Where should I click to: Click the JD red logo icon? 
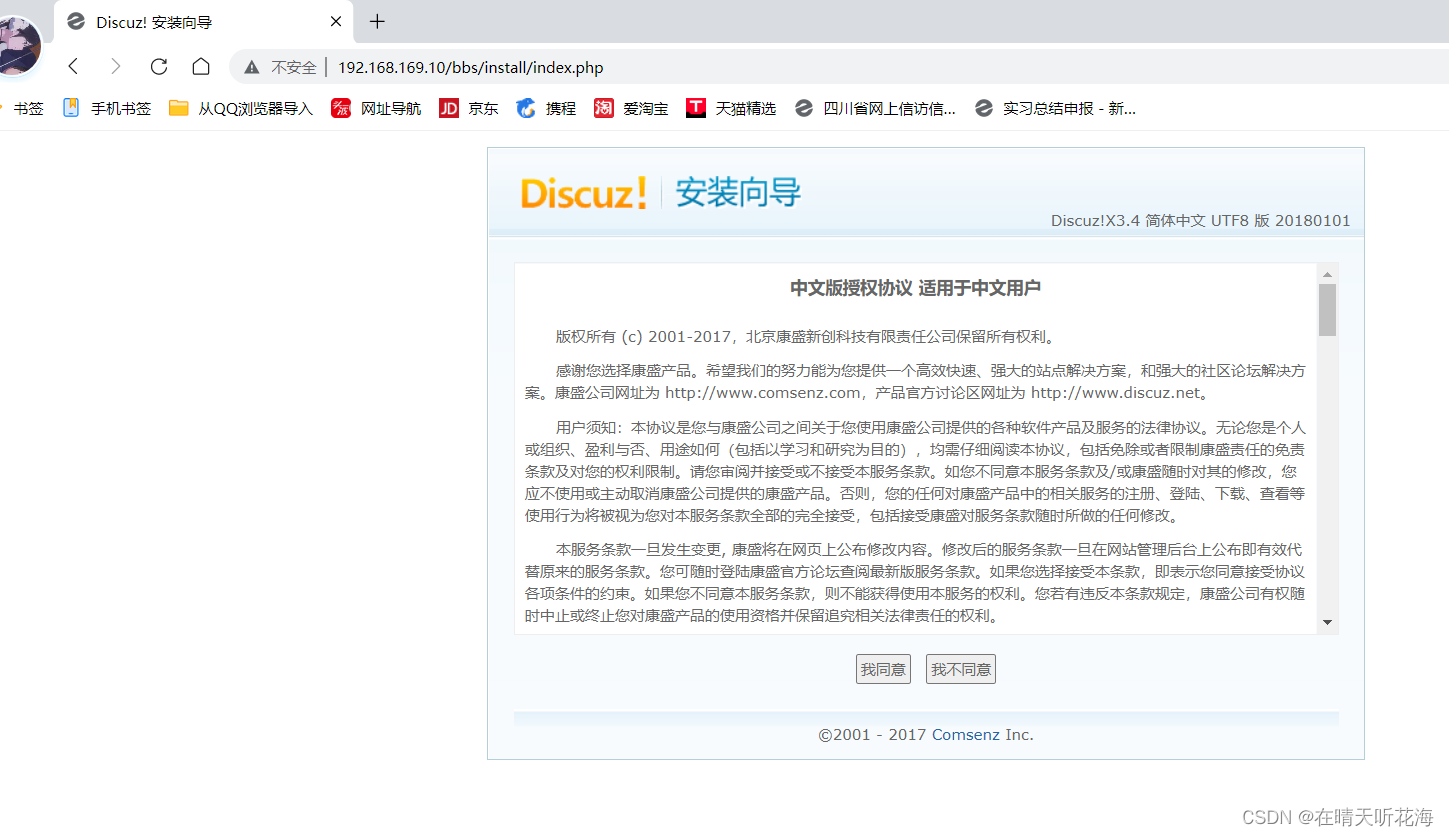tap(449, 108)
